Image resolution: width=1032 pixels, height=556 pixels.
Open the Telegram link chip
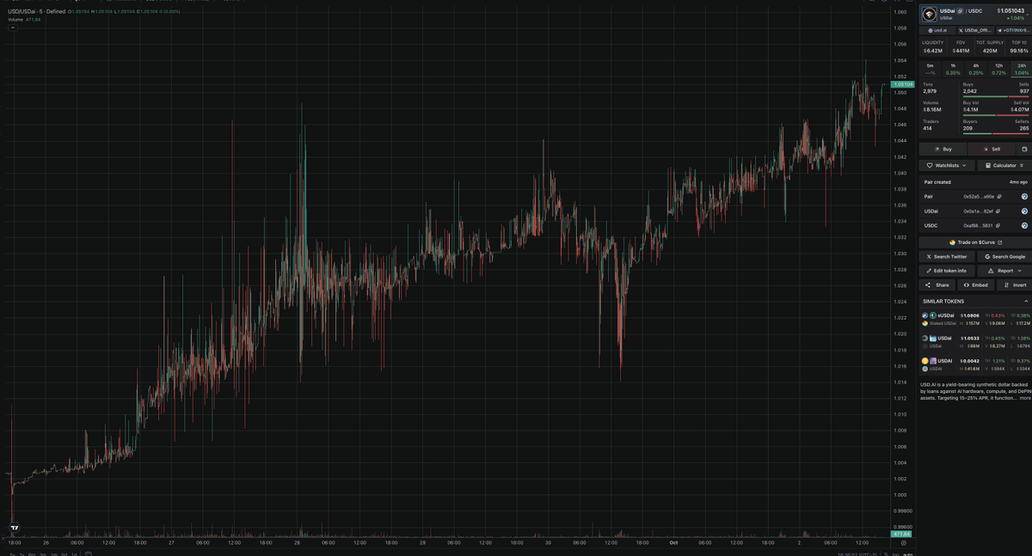1010,30
